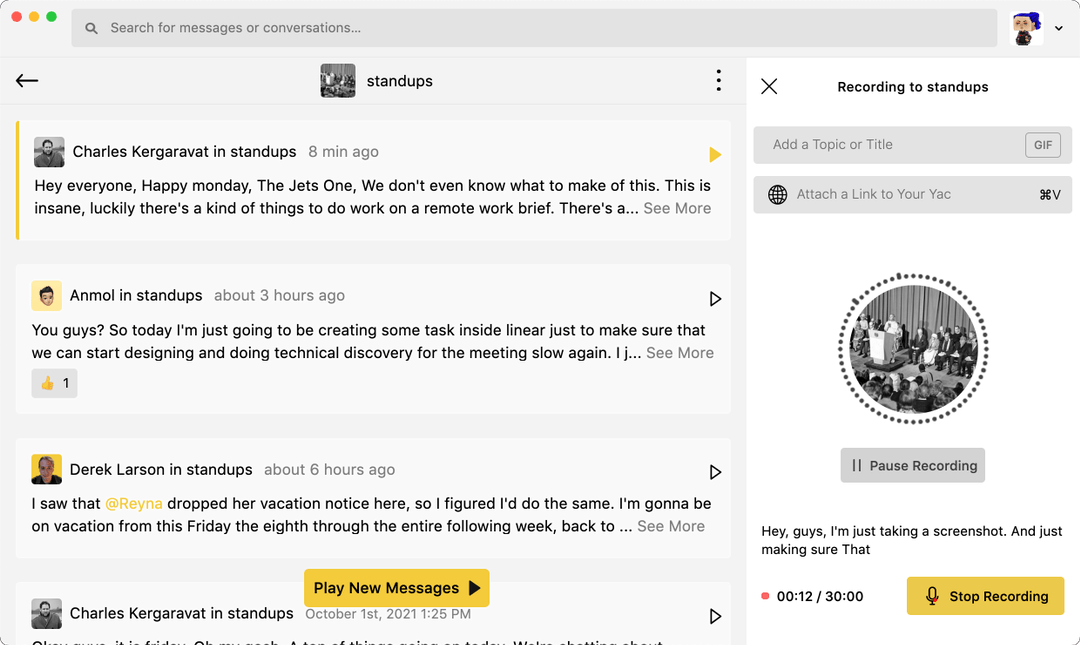The image size is (1080, 645).
Task: Click the thumbs up reaction on Anmol's message
Action: point(54,383)
